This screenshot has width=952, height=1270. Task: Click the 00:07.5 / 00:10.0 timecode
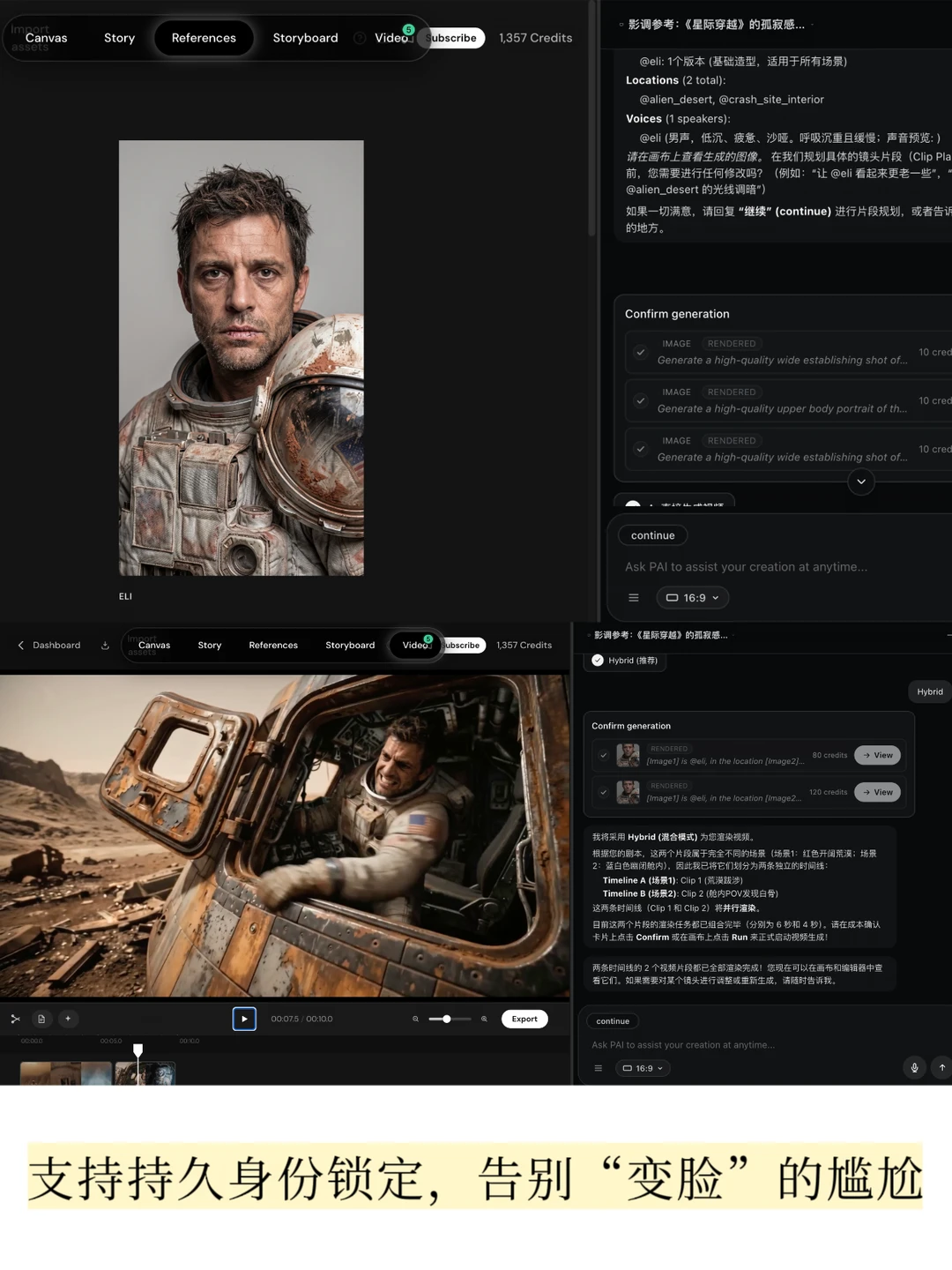click(x=301, y=1019)
